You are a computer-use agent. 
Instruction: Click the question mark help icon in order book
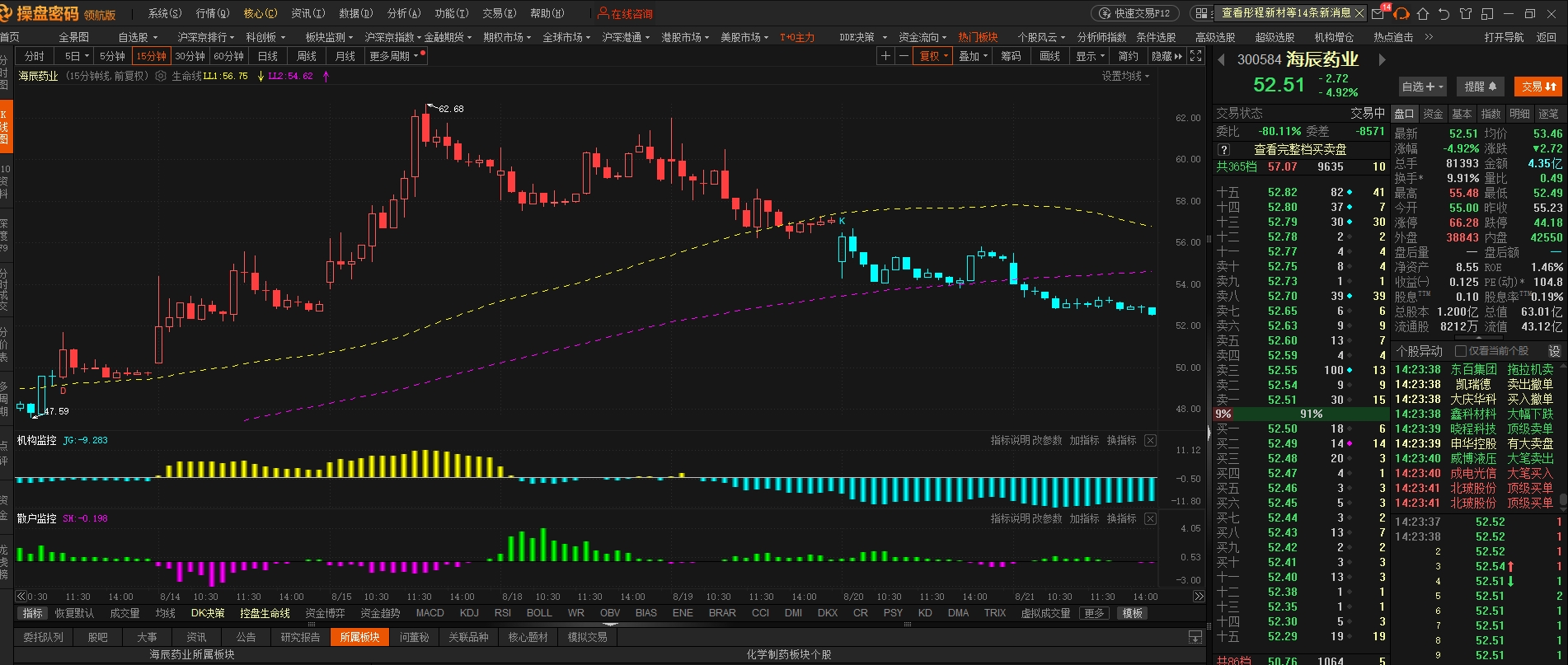point(1224,150)
